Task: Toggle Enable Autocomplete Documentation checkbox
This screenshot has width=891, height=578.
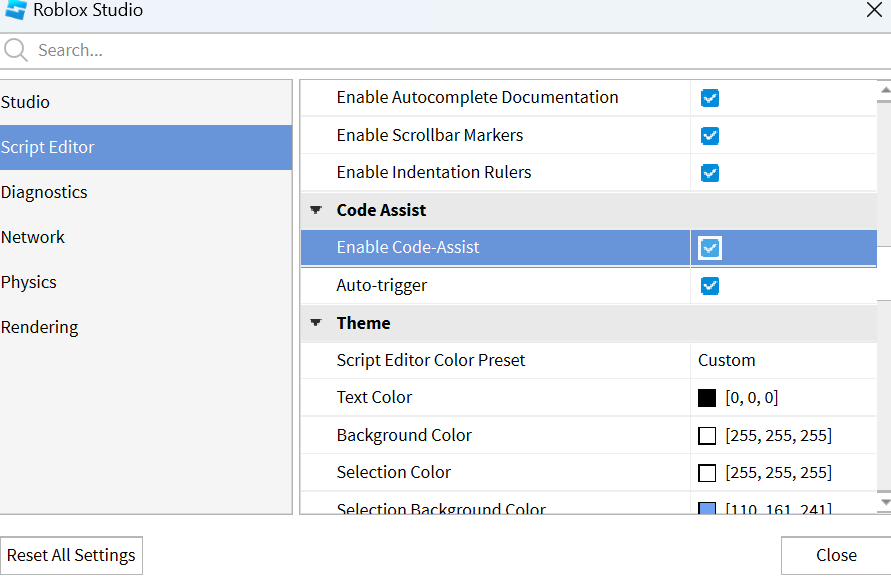Action: tap(710, 98)
